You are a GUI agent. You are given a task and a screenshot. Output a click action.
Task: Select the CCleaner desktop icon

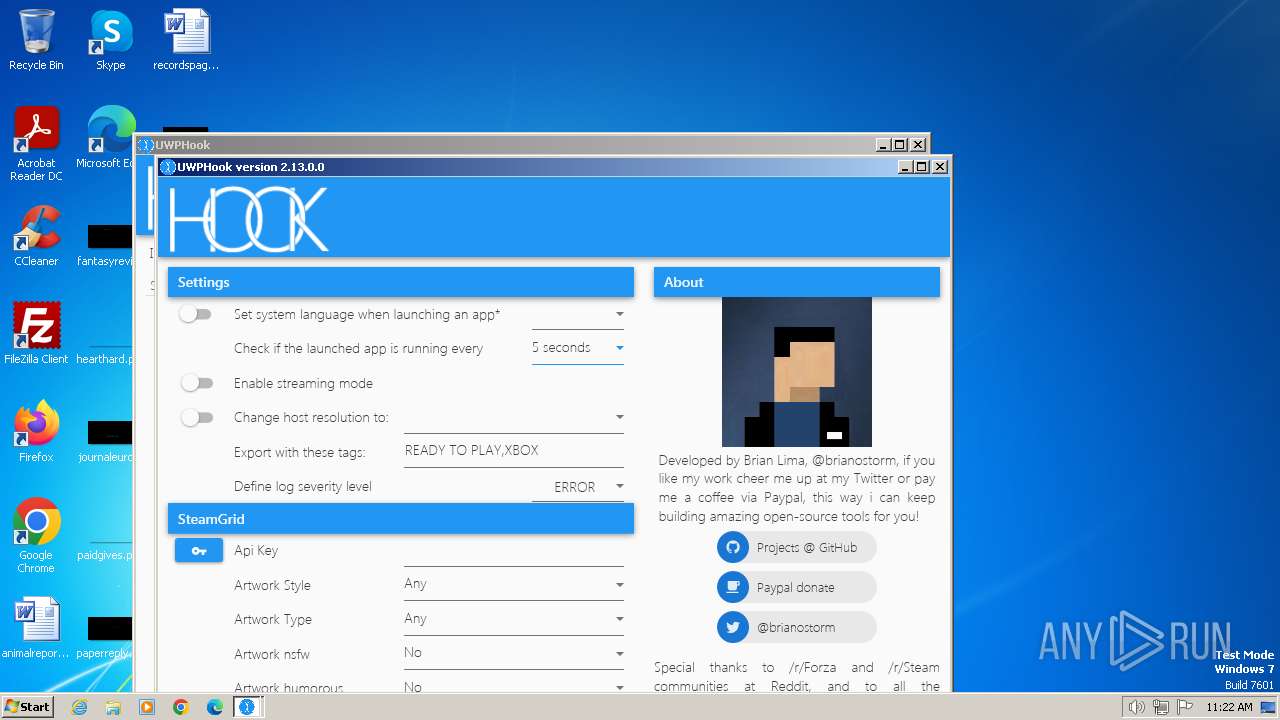pyautogui.click(x=36, y=236)
